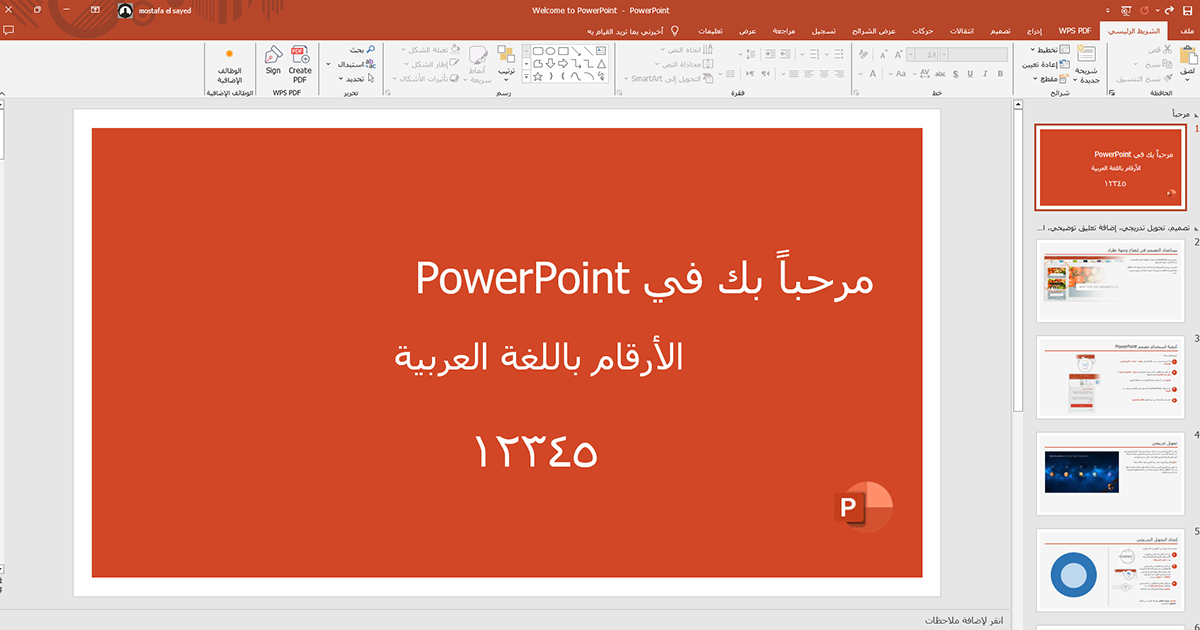Toggle Left-to-Right text direction
This screenshot has width=1200, height=630.
tap(750, 74)
